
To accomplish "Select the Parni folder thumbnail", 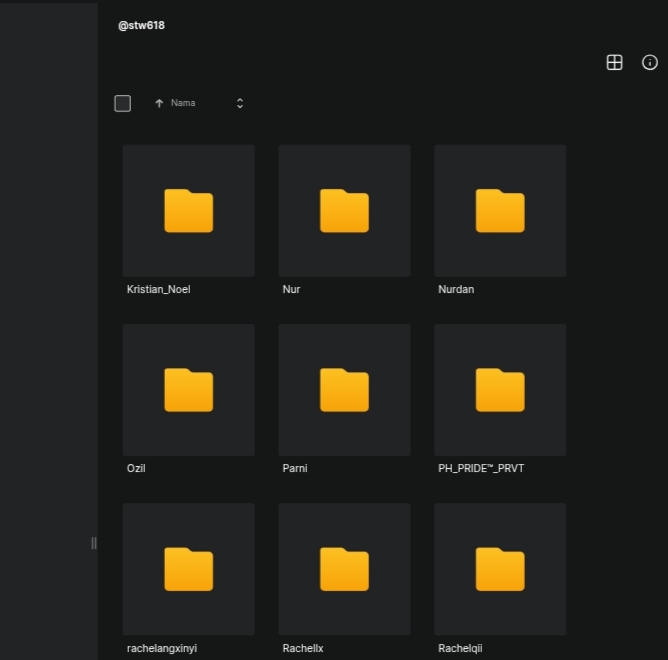I will pyautogui.click(x=344, y=390).
